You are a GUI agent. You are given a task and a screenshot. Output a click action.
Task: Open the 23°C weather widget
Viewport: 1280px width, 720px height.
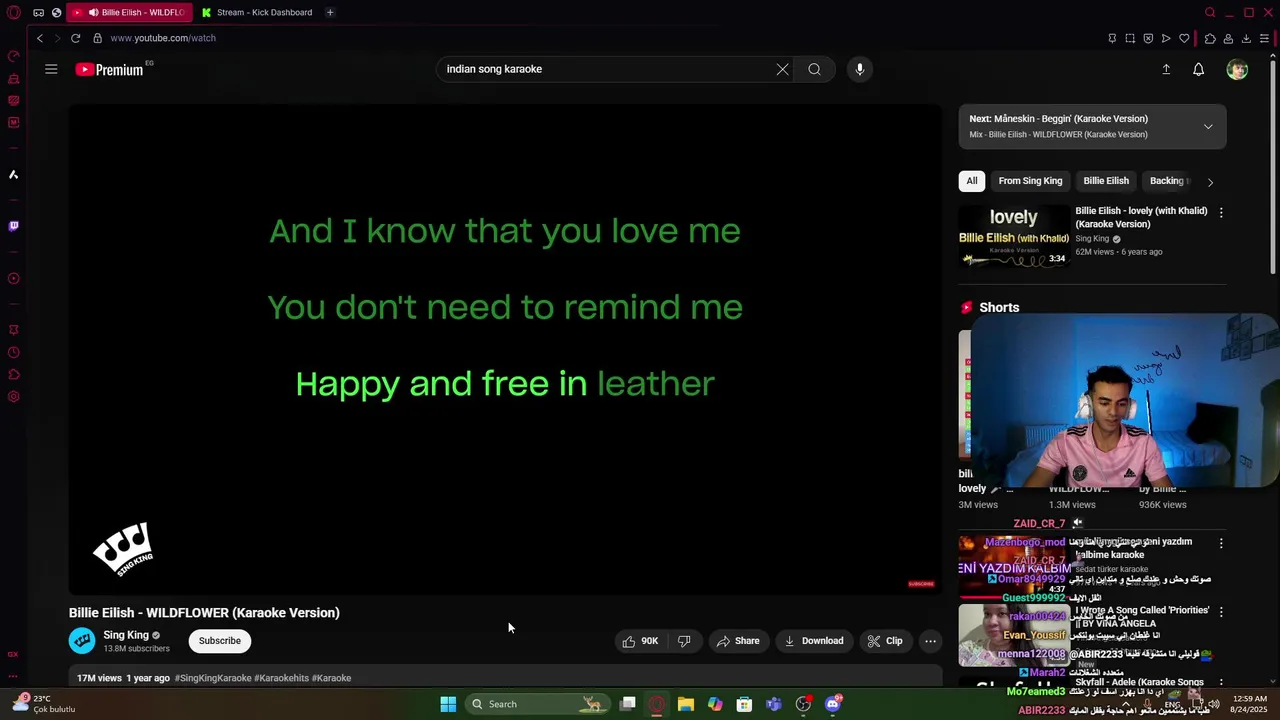click(45, 704)
